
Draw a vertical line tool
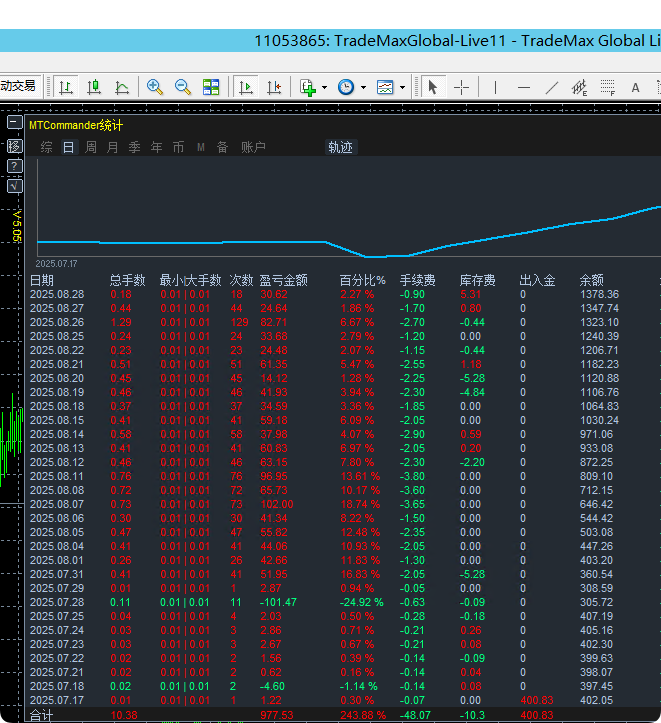pos(495,87)
